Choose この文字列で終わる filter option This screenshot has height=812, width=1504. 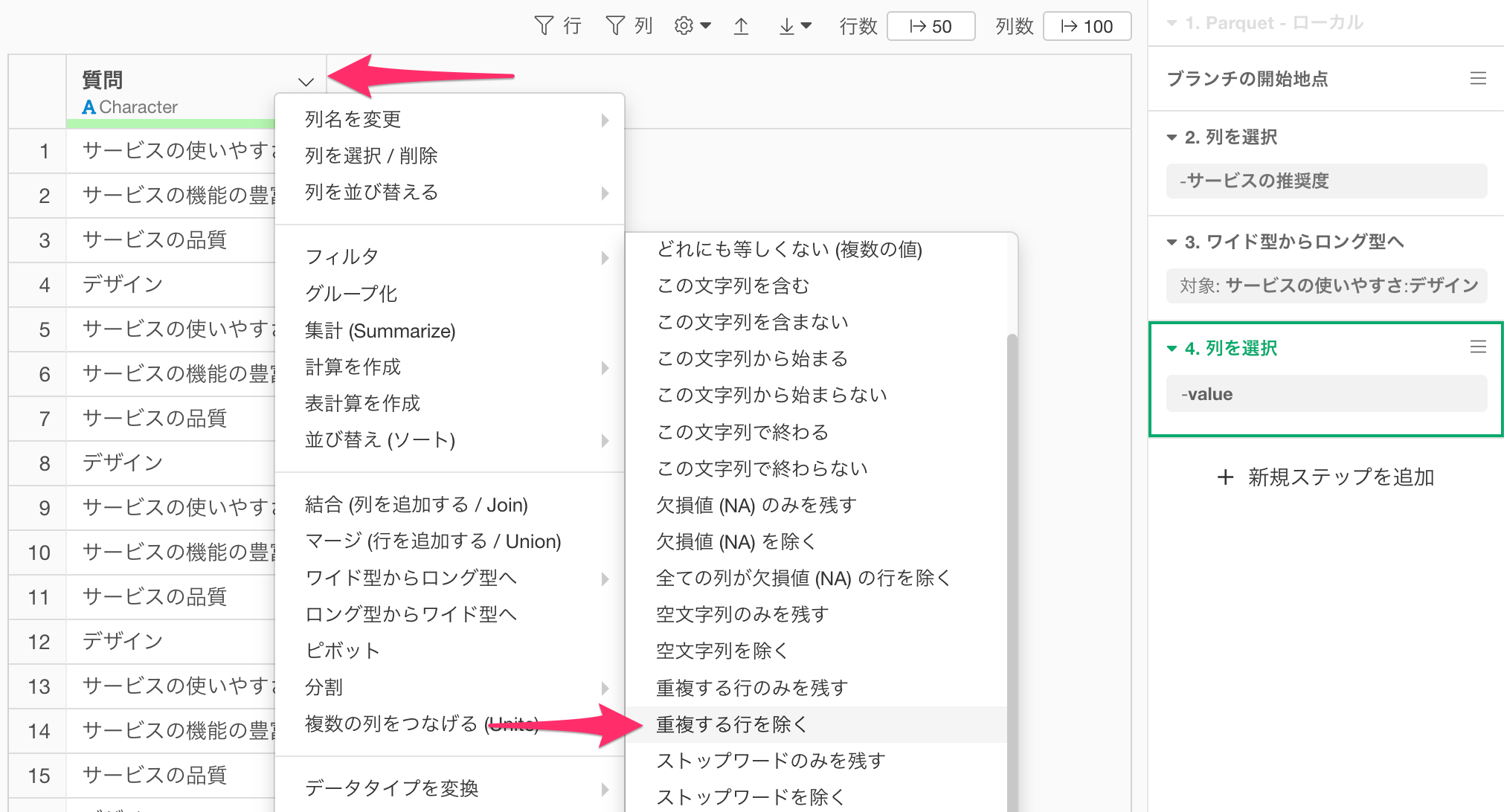pyautogui.click(x=816, y=432)
